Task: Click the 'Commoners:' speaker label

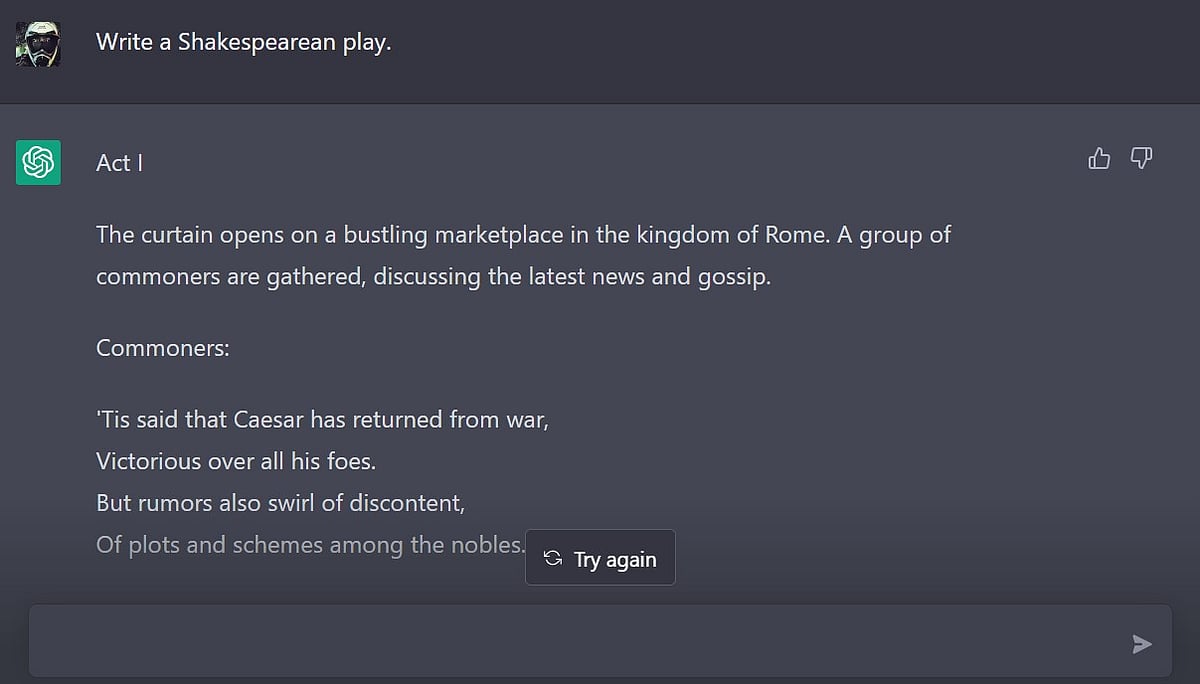Action: pos(163,349)
